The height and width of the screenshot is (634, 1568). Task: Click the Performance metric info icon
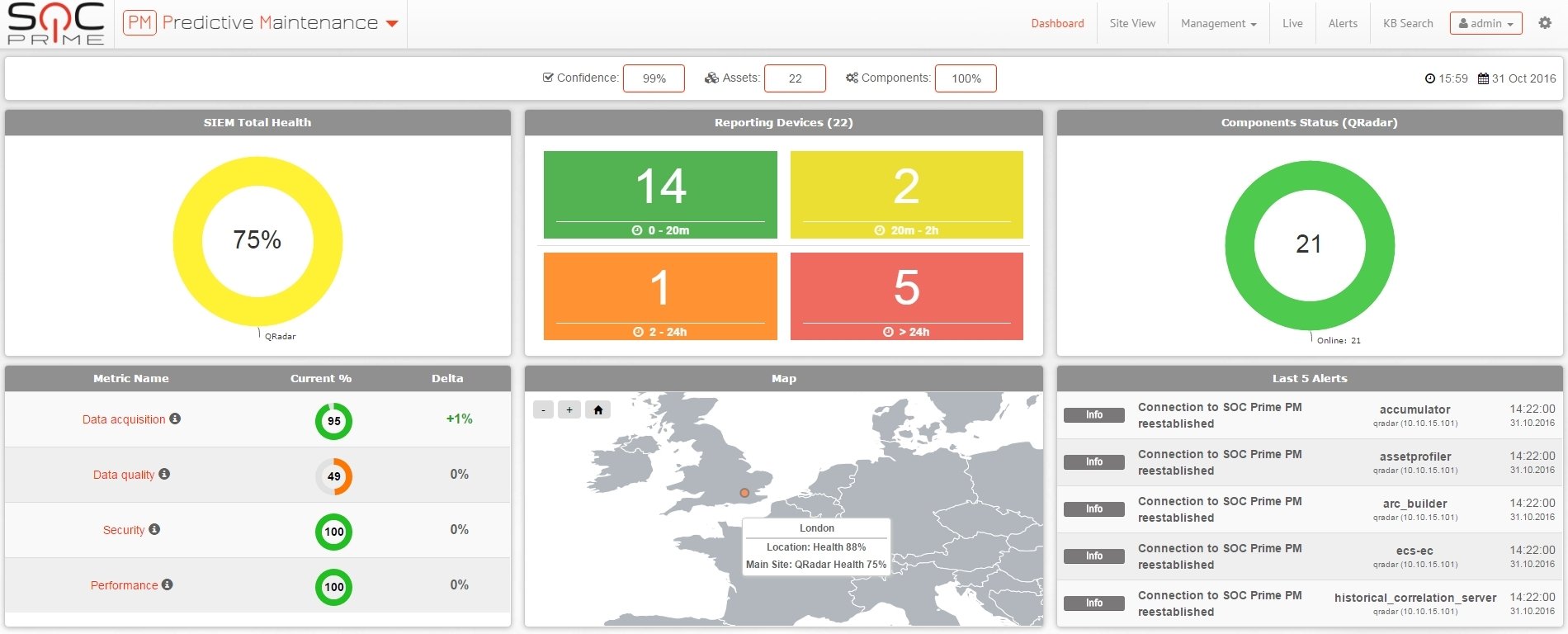168,584
